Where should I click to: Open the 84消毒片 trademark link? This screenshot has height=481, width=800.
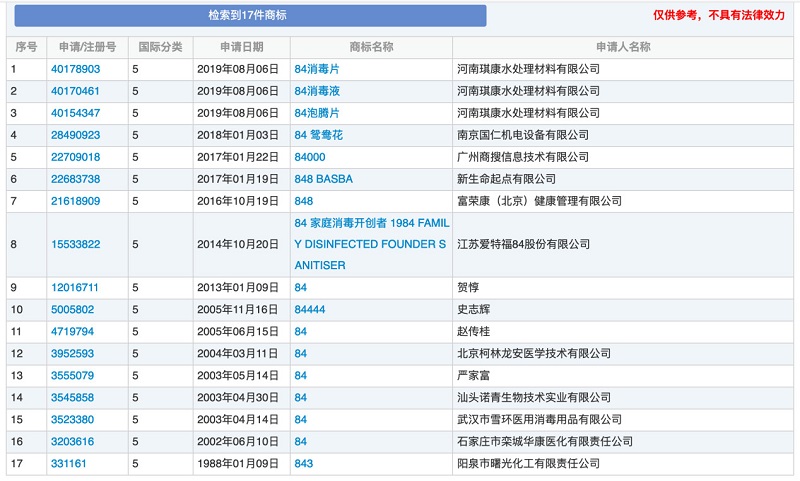coord(317,69)
